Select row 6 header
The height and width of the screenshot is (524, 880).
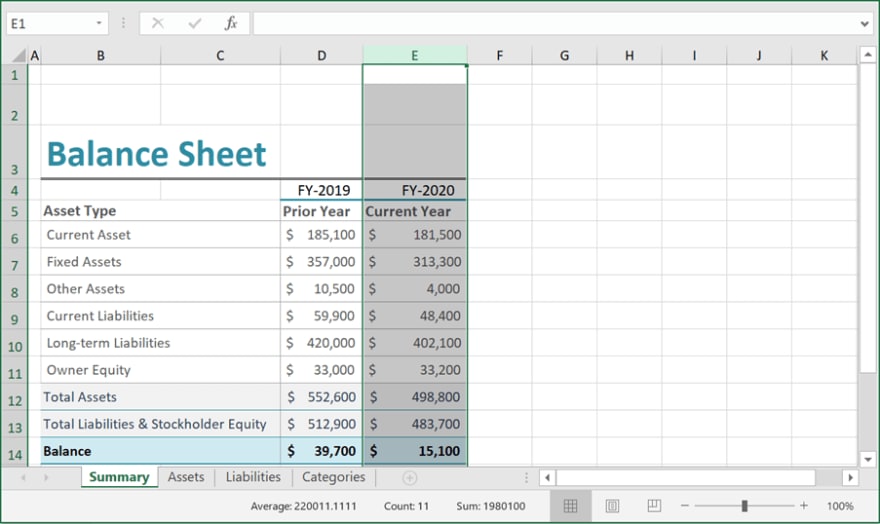pyautogui.click(x=15, y=235)
